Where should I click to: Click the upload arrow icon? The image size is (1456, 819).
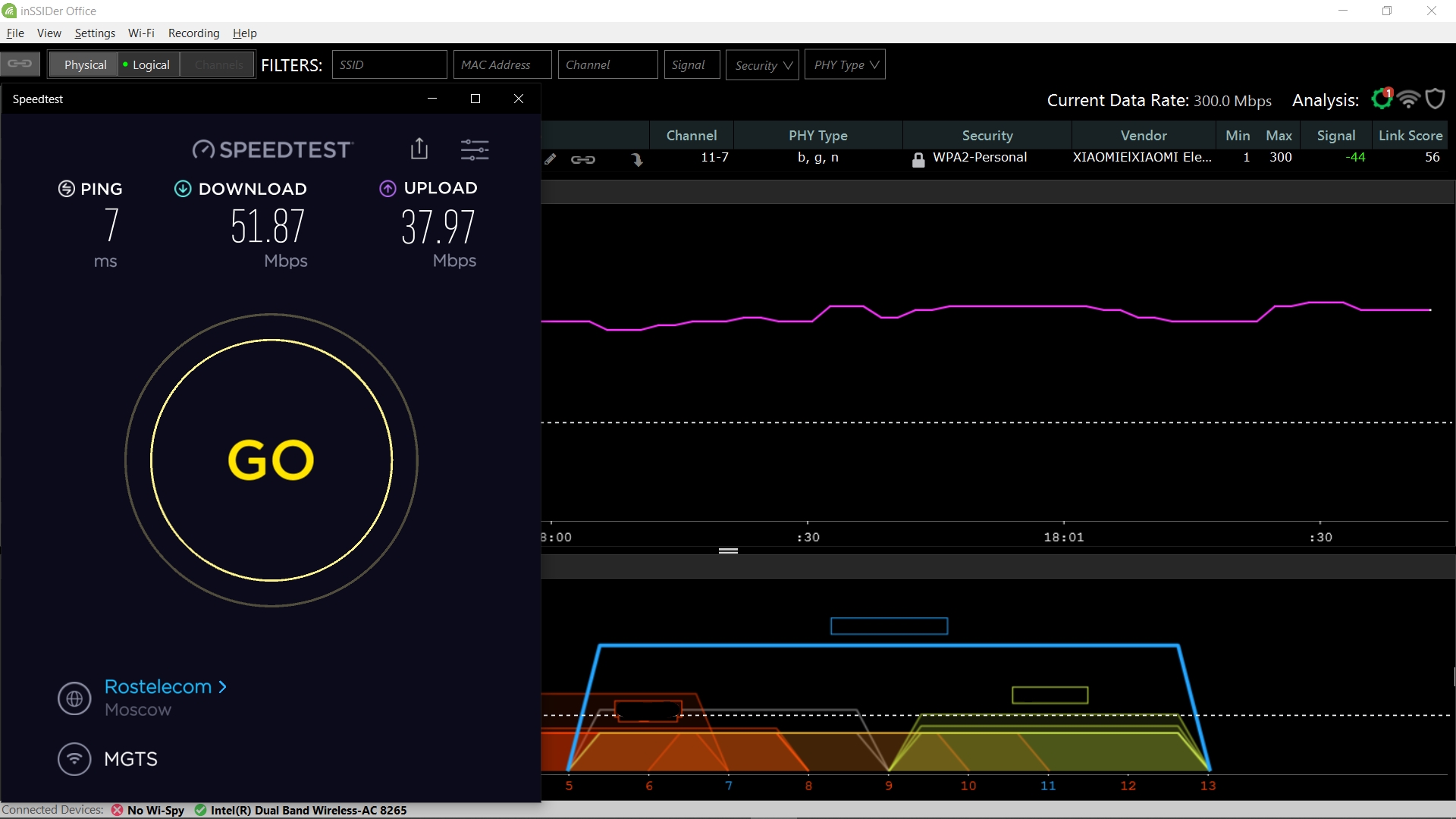(388, 189)
